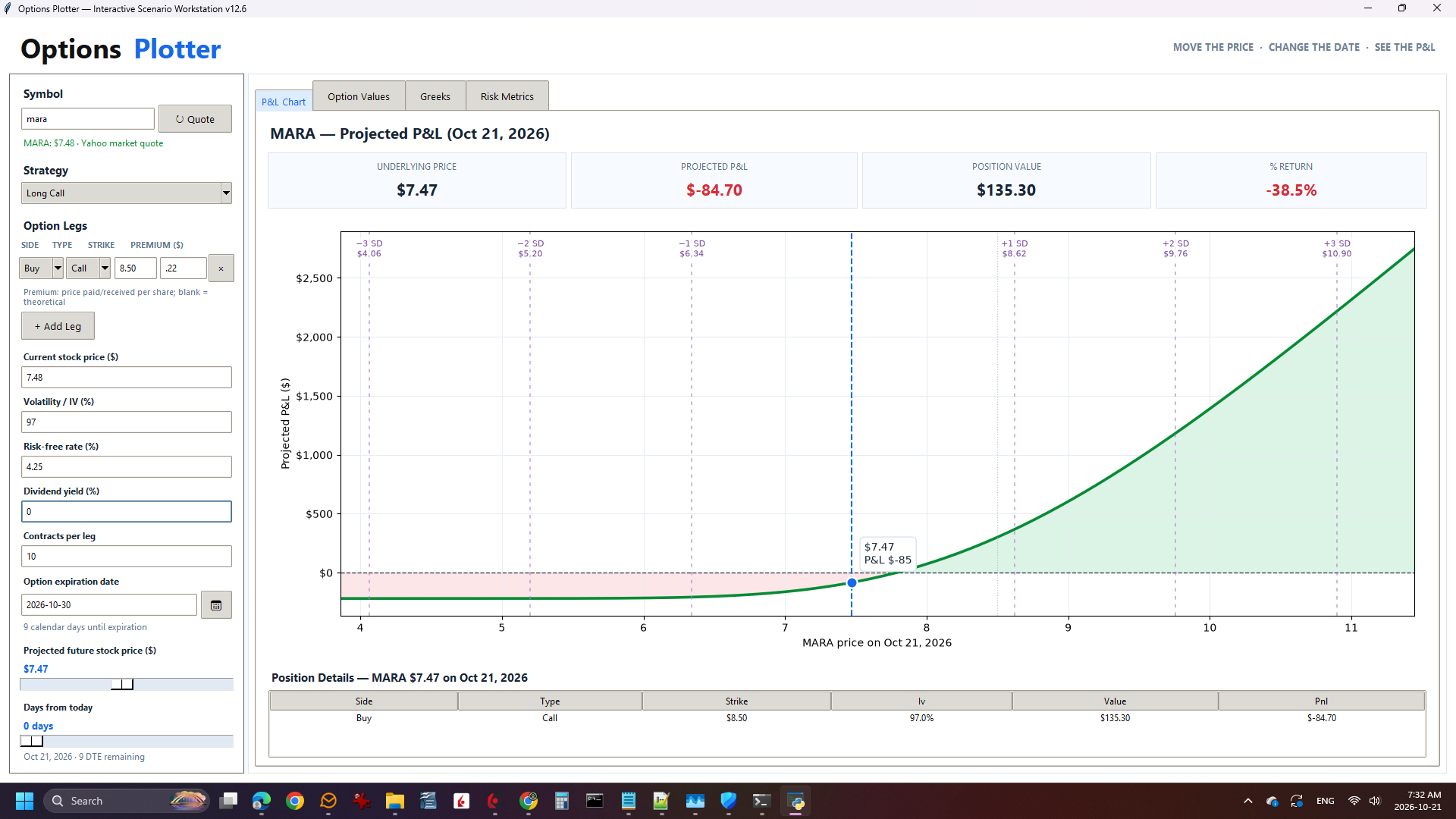This screenshot has width=1456, height=819.
Task: Click the Risk-free rate field
Action: [x=126, y=467]
